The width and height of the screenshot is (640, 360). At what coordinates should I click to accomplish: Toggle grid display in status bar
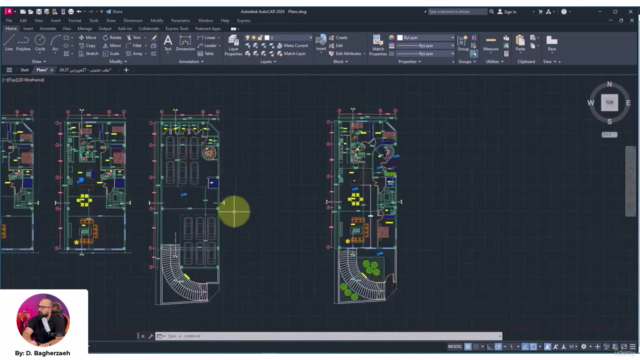[x=468, y=347]
